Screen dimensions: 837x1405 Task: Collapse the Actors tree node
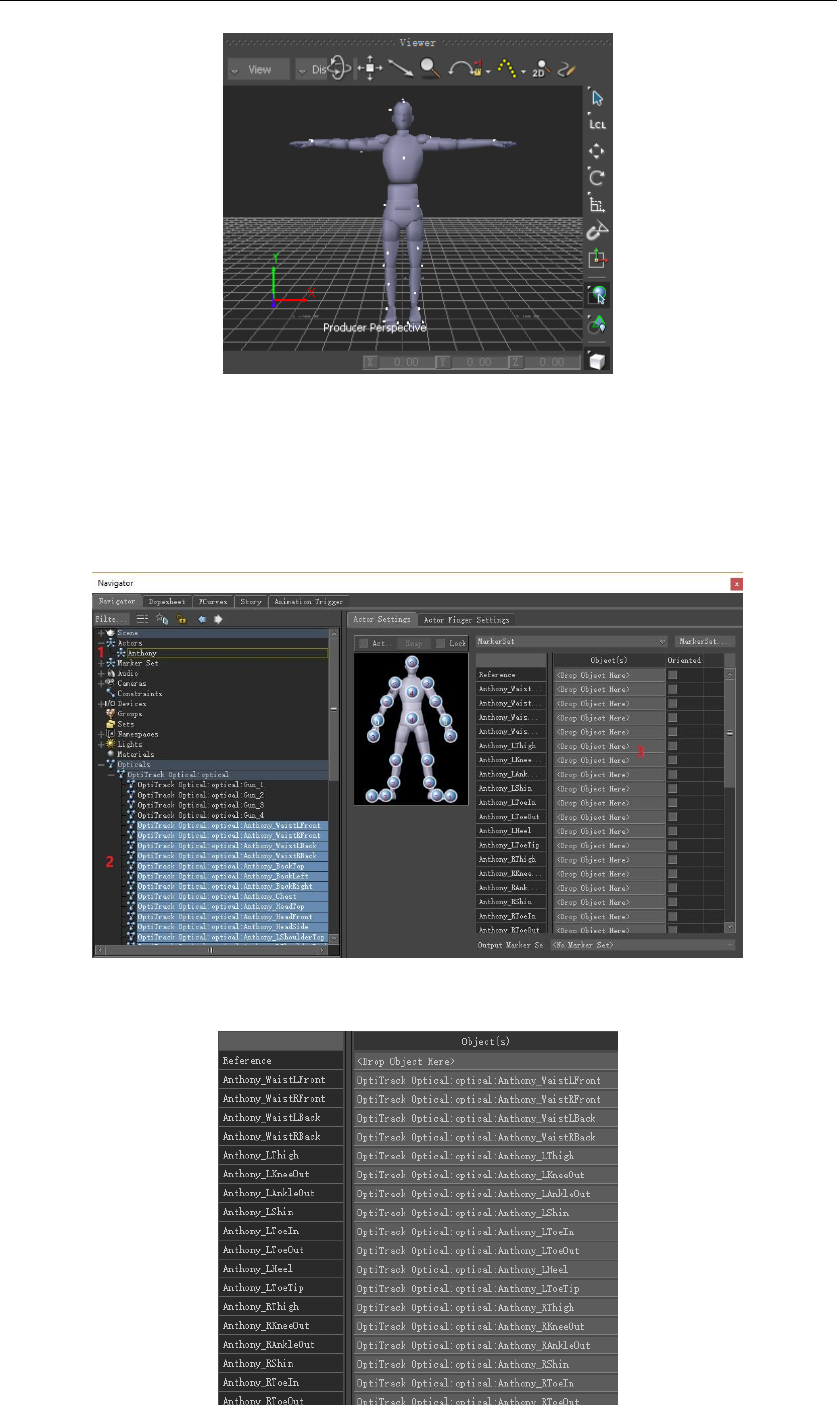coord(101,643)
